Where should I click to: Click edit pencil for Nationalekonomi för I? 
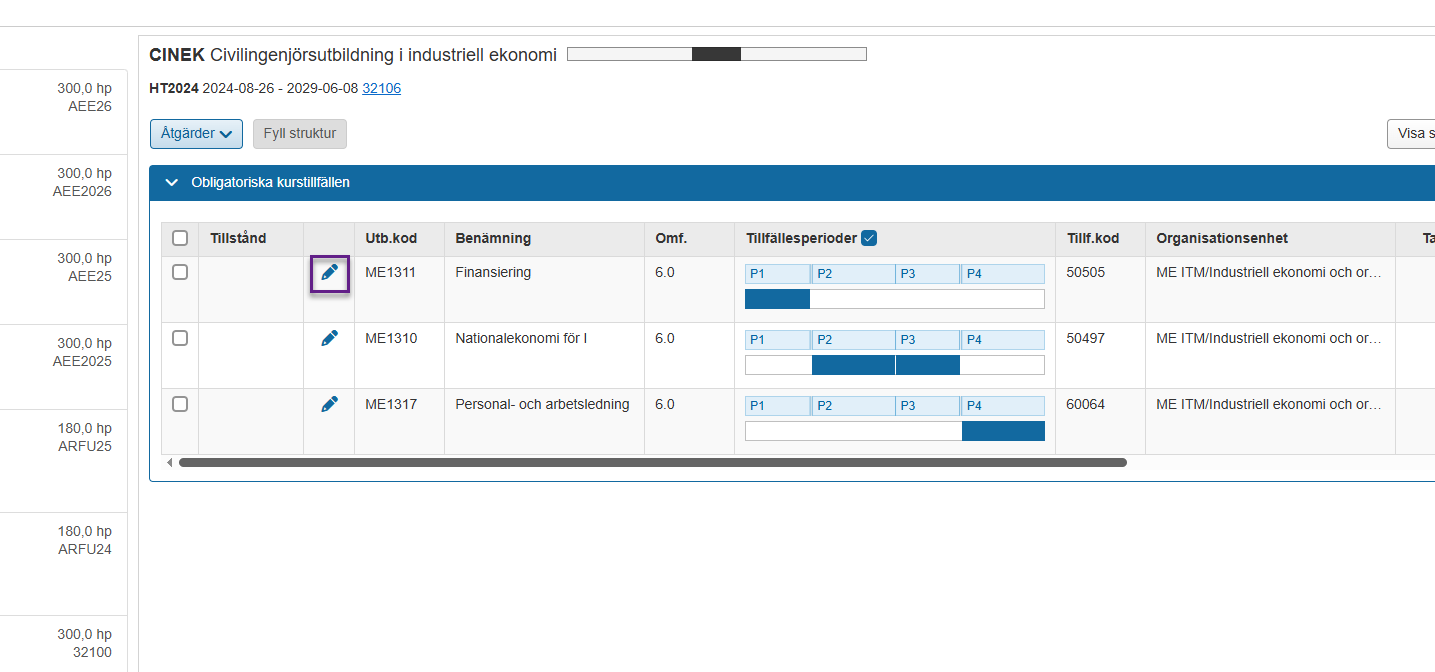[x=329, y=339]
